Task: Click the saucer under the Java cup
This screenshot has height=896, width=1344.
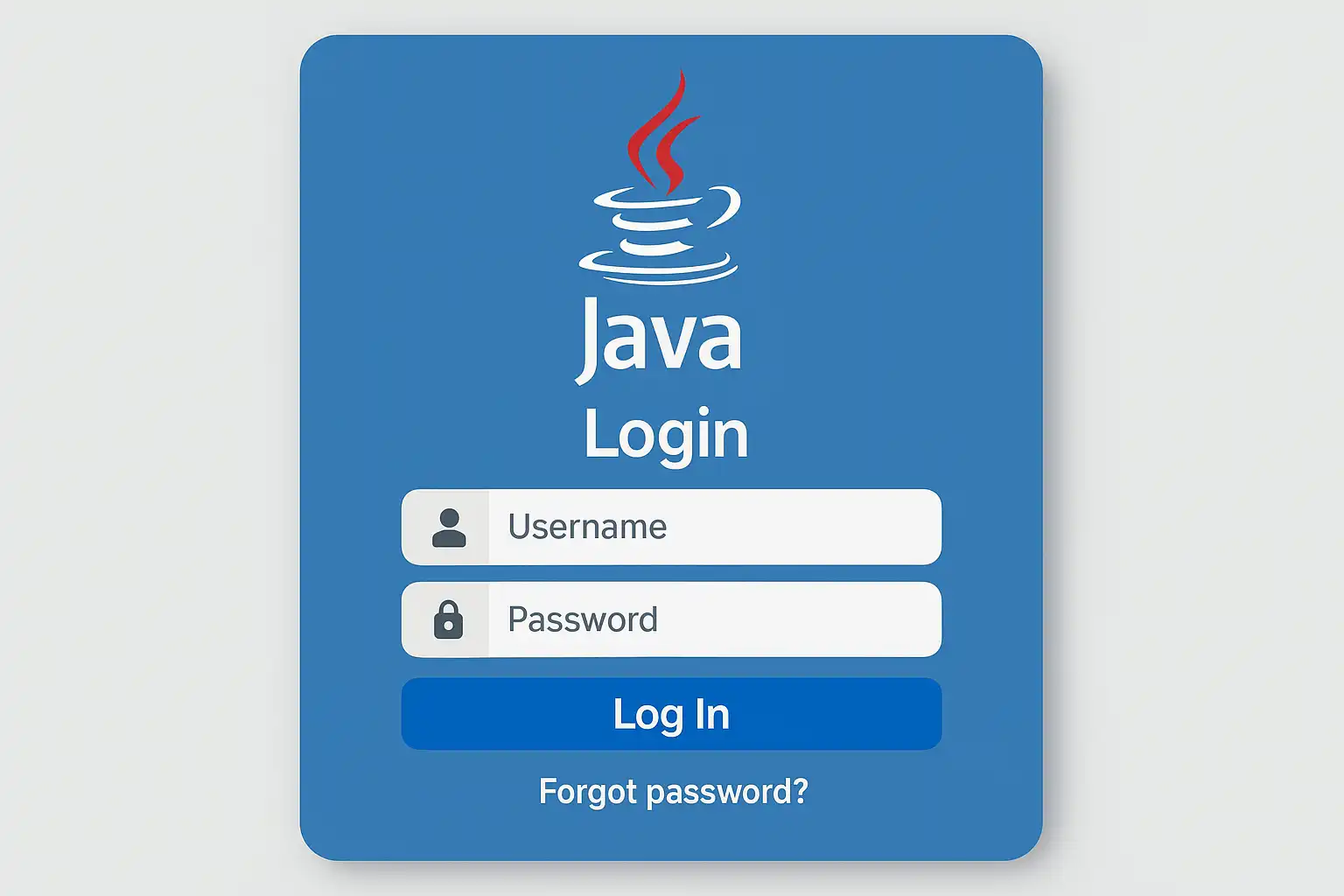Action: [x=658, y=266]
